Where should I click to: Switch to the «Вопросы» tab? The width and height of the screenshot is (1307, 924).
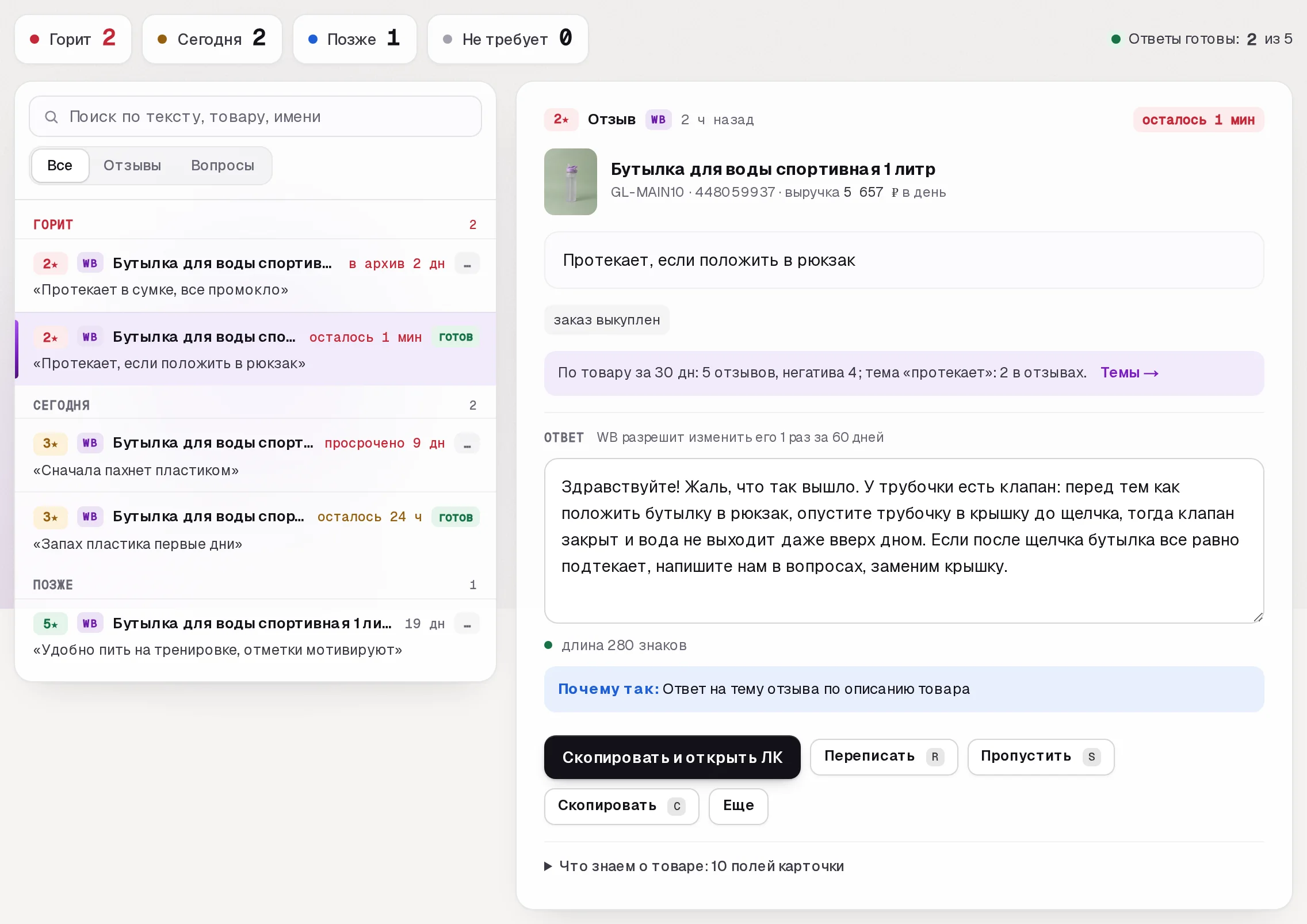pos(223,166)
